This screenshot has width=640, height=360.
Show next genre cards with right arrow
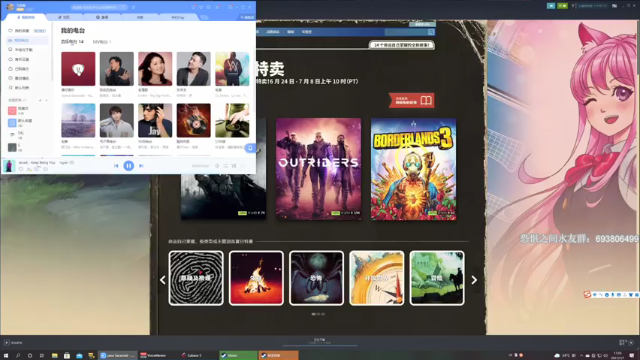point(474,280)
